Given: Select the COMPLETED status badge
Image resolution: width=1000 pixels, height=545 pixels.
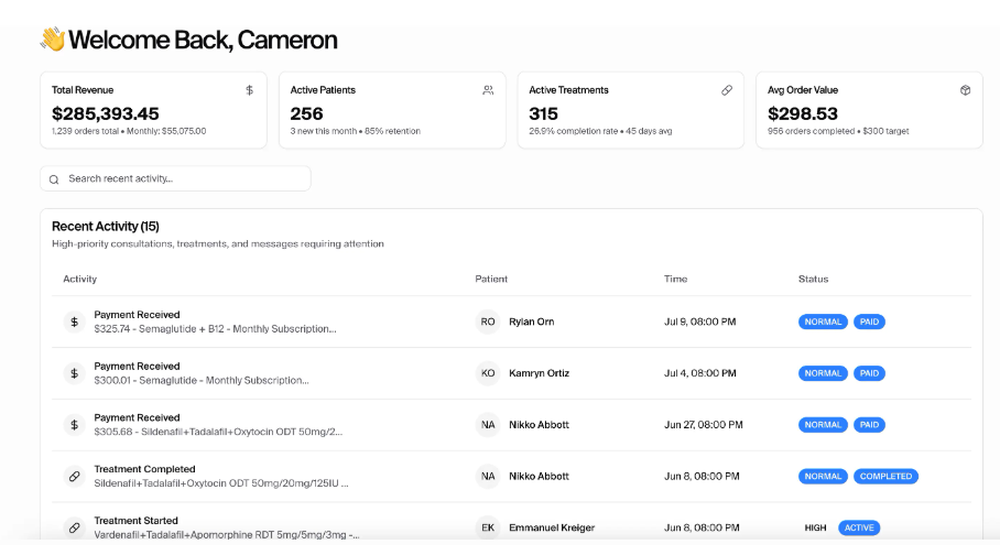Looking at the screenshot, I should tap(885, 476).
